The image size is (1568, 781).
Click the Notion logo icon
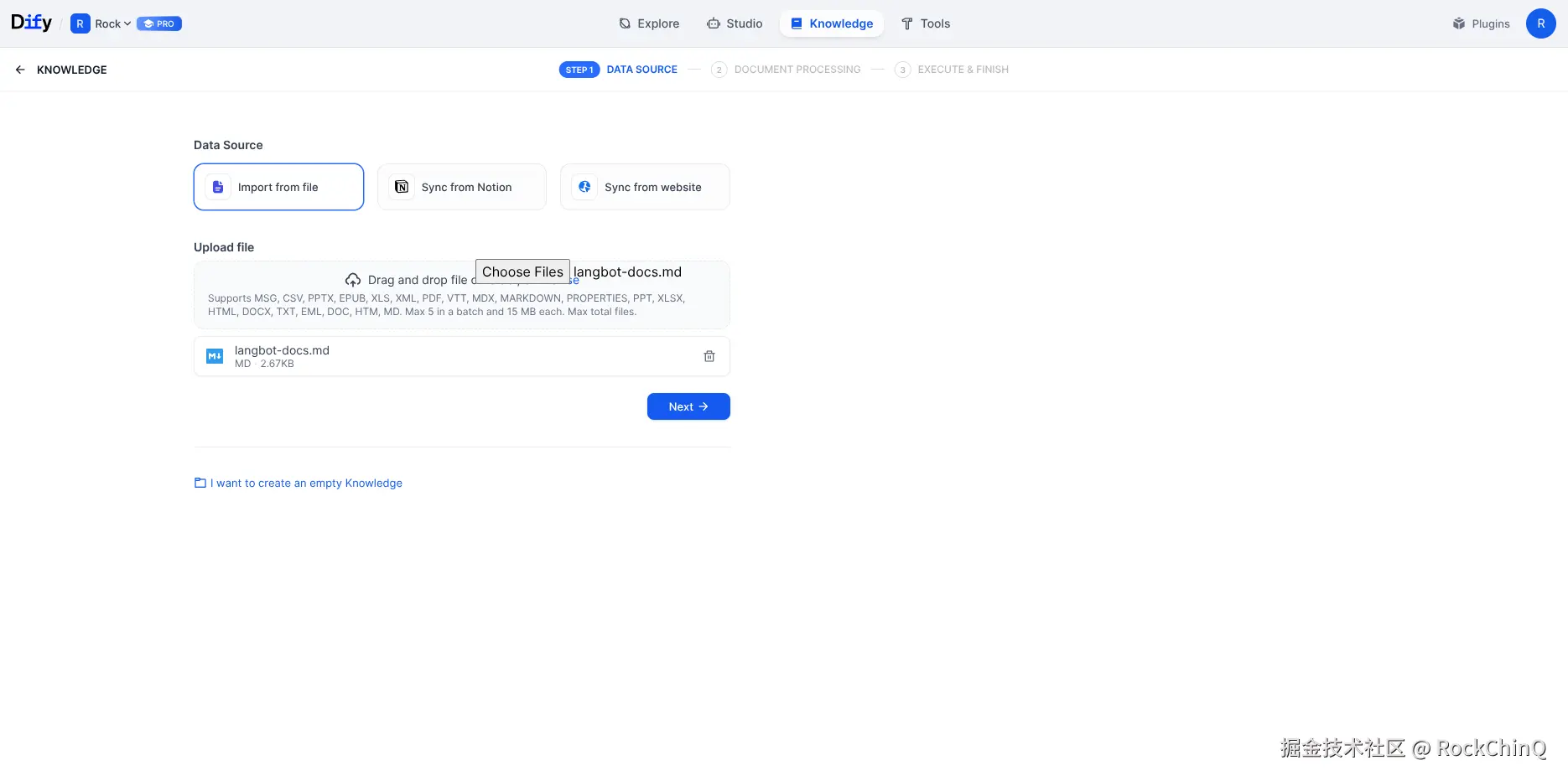click(402, 187)
